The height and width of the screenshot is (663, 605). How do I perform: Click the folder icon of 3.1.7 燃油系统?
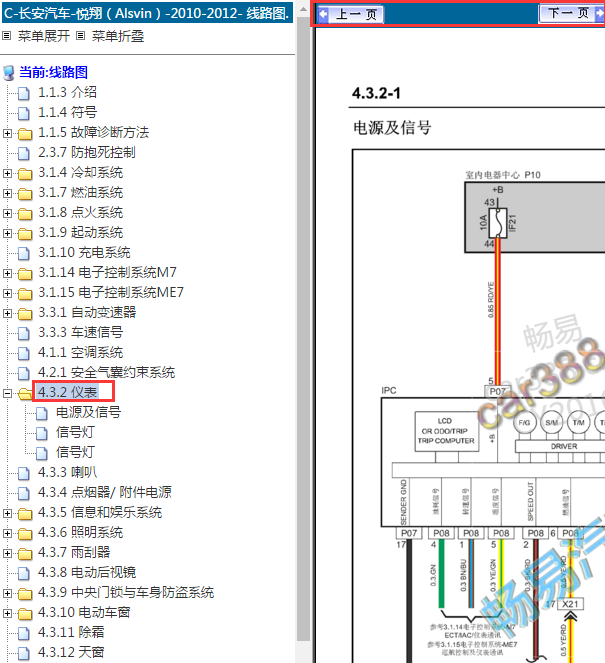point(25,194)
